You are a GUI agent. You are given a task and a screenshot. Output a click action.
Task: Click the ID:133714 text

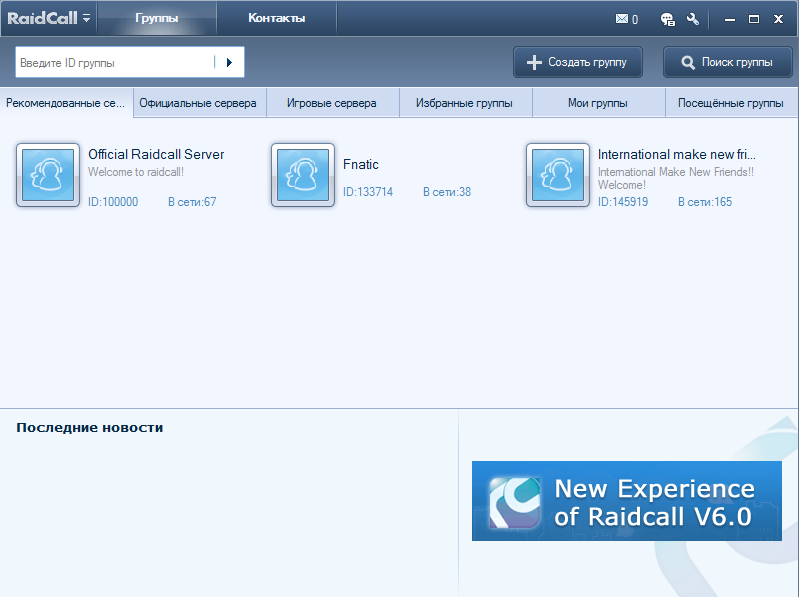[x=368, y=192]
